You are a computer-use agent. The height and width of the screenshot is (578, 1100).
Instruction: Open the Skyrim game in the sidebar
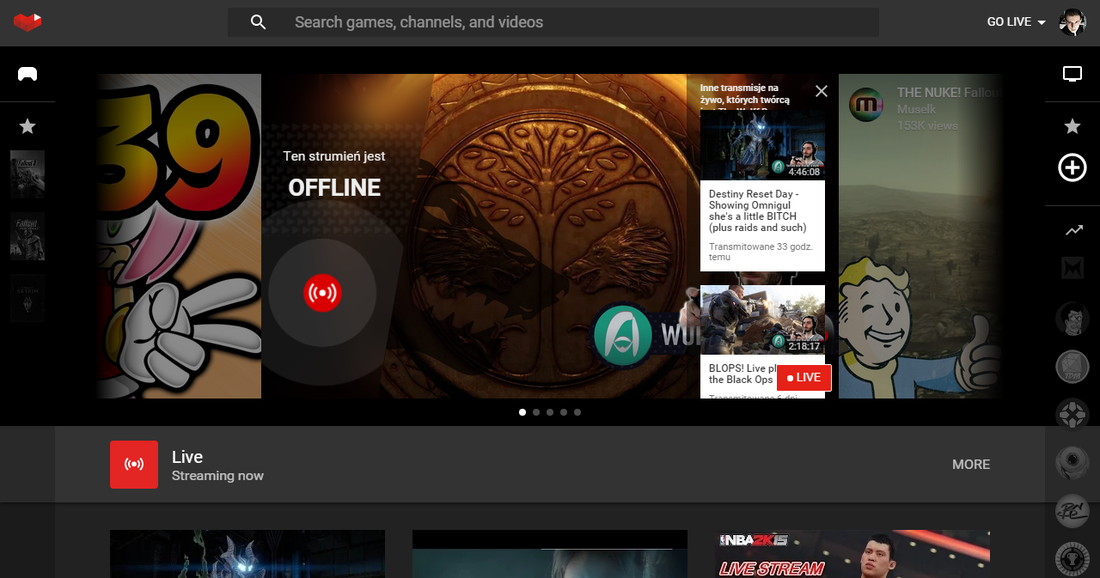pyautogui.click(x=27, y=298)
